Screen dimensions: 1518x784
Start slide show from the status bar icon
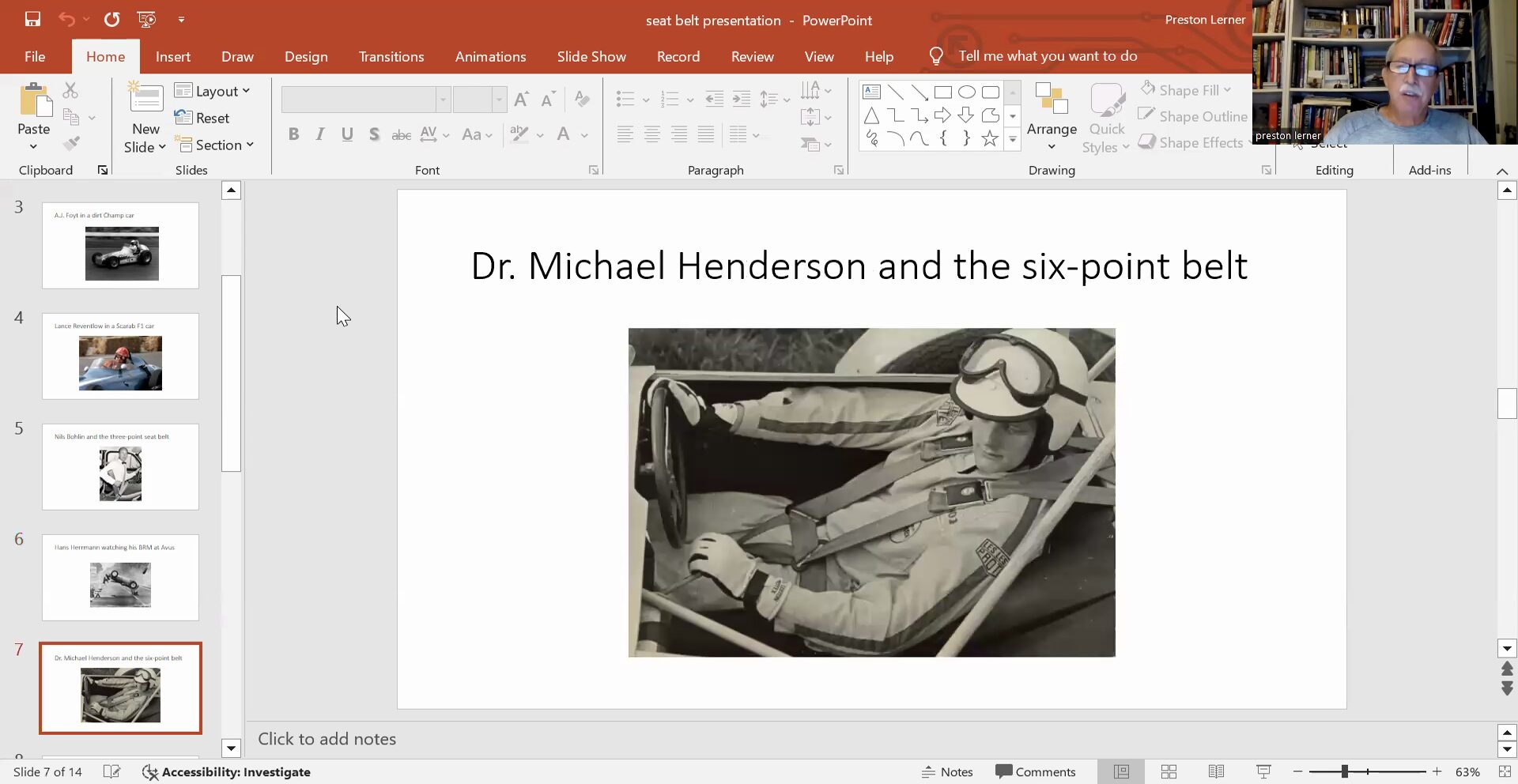(1263, 771)
